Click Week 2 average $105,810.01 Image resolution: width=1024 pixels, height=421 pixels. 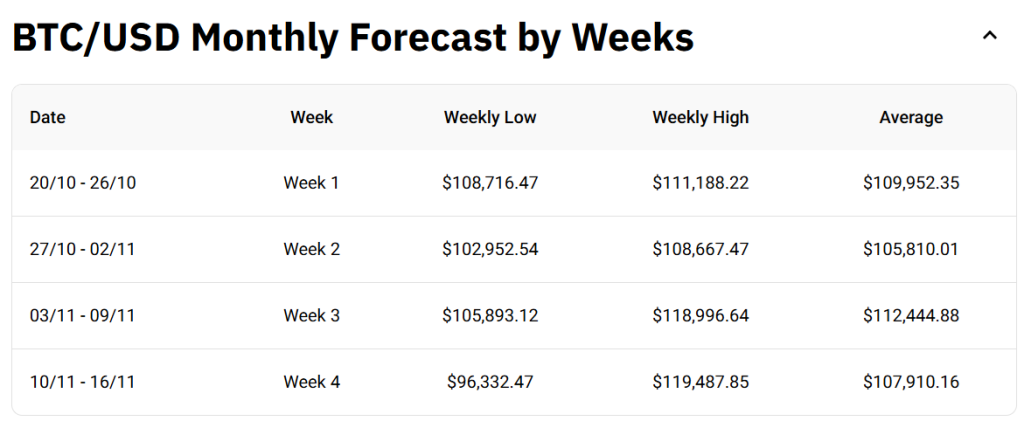(x=911, y=249)
